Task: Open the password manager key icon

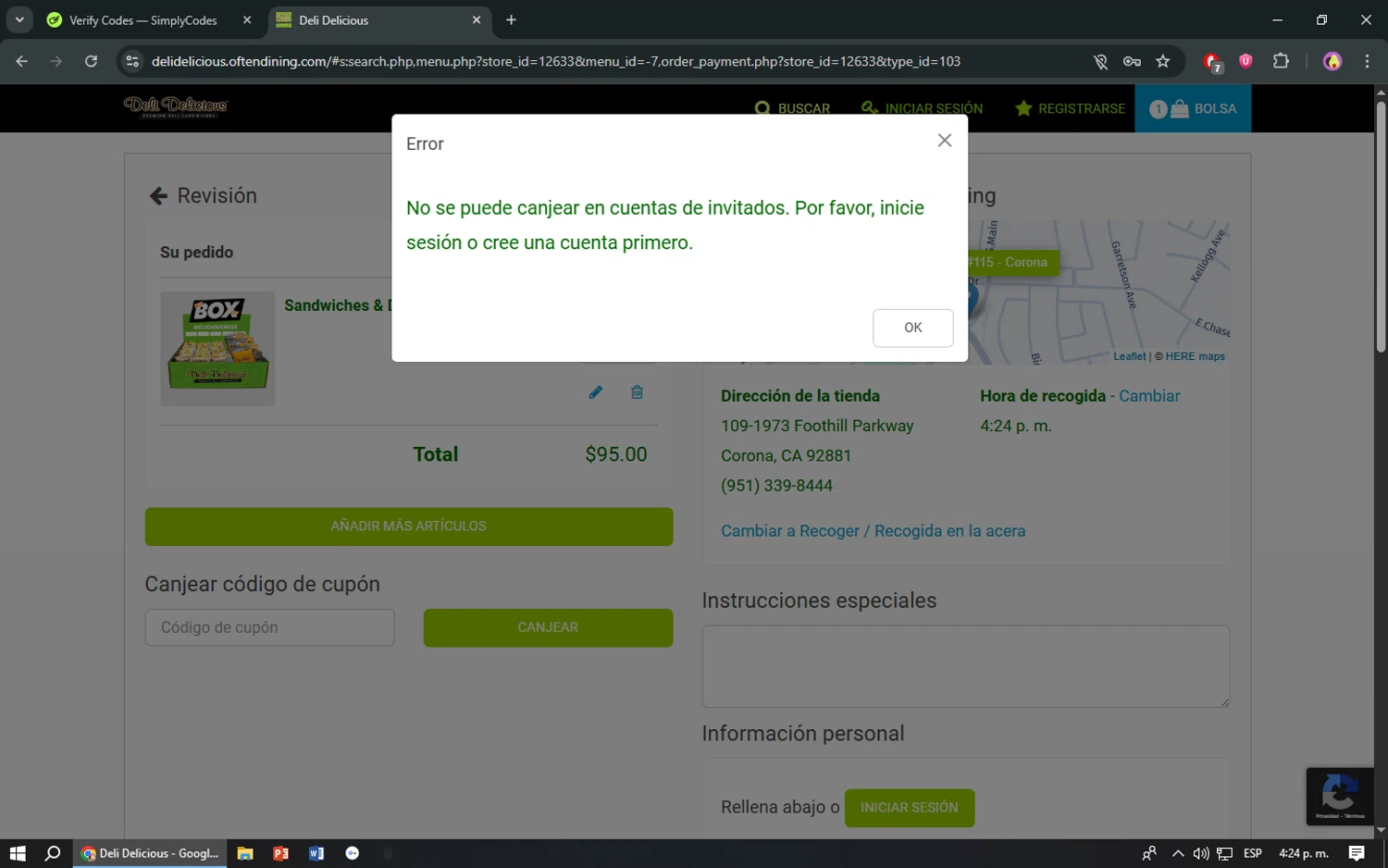Action: (1132, 62)
